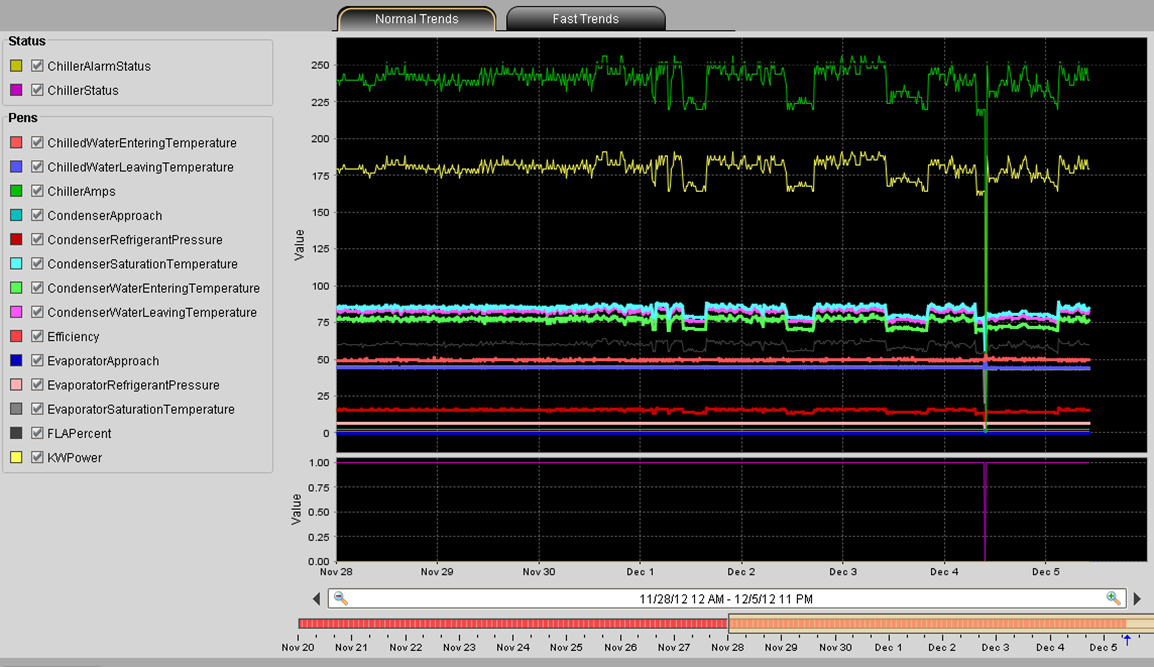
Task: Click the left arrow to scroll time back
Action: click(x=317, y=599)
